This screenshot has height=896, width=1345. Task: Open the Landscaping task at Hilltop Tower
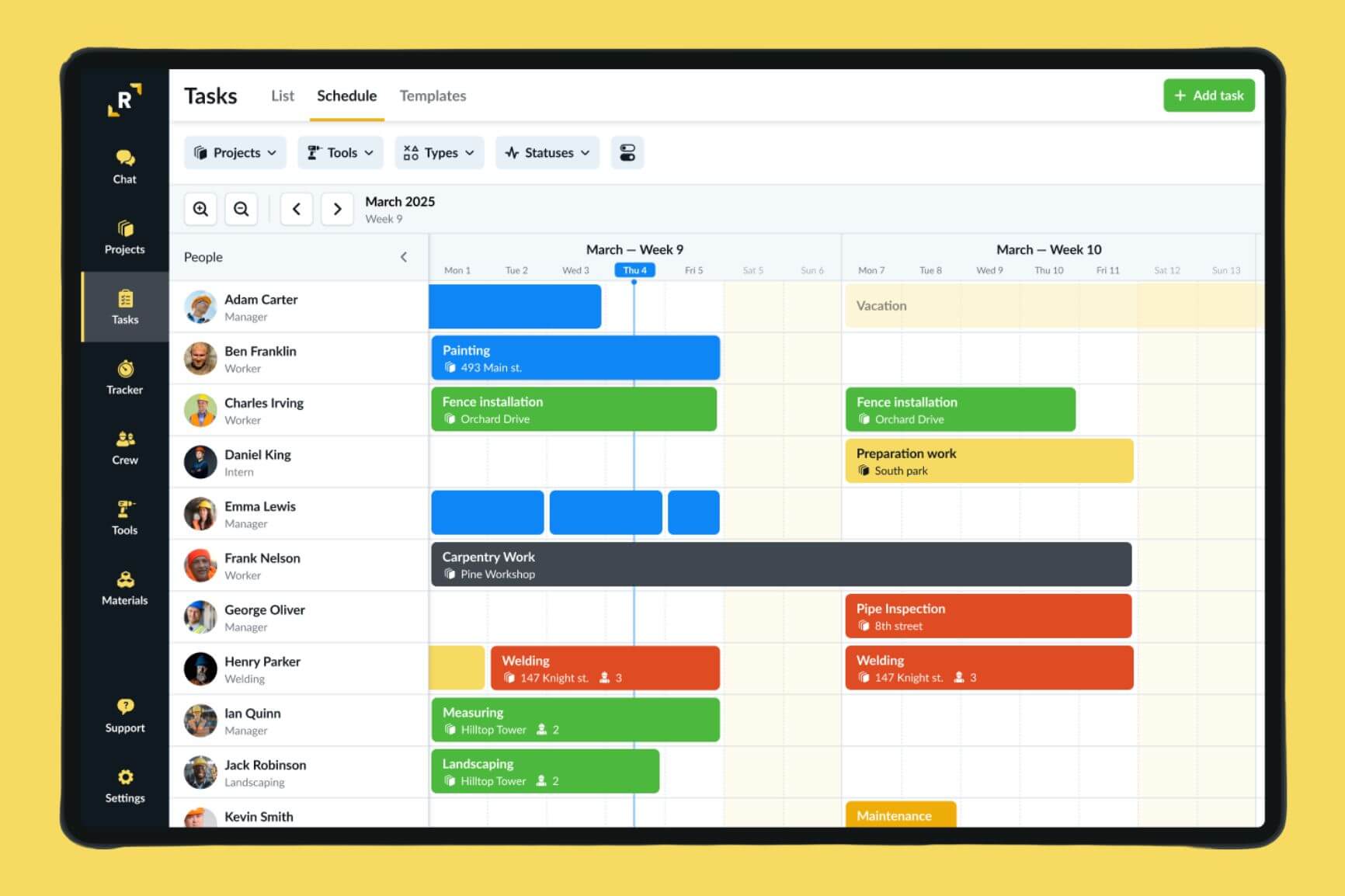[x=545, y=771]
